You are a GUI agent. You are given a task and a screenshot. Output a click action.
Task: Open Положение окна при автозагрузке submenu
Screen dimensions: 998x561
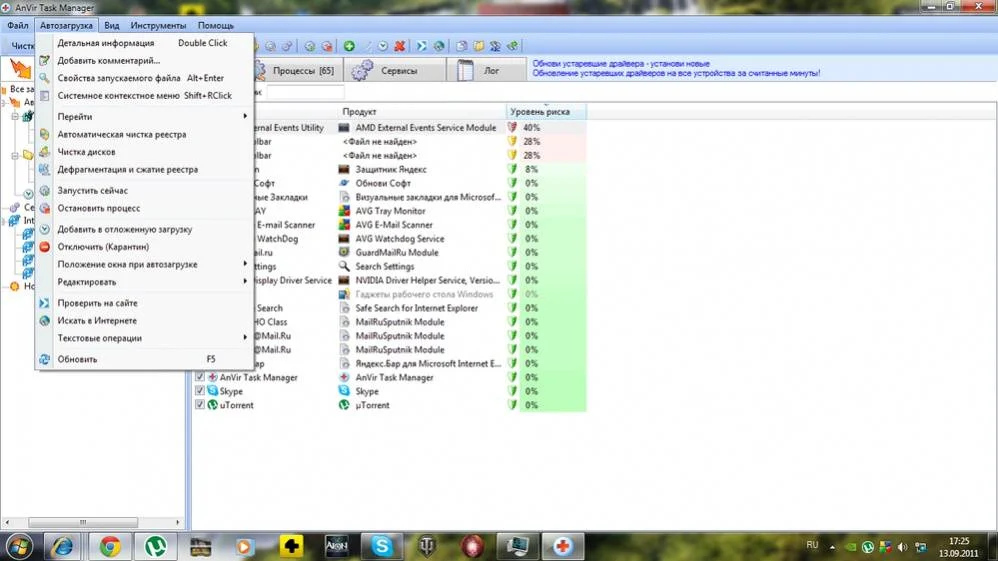(146, 264)
